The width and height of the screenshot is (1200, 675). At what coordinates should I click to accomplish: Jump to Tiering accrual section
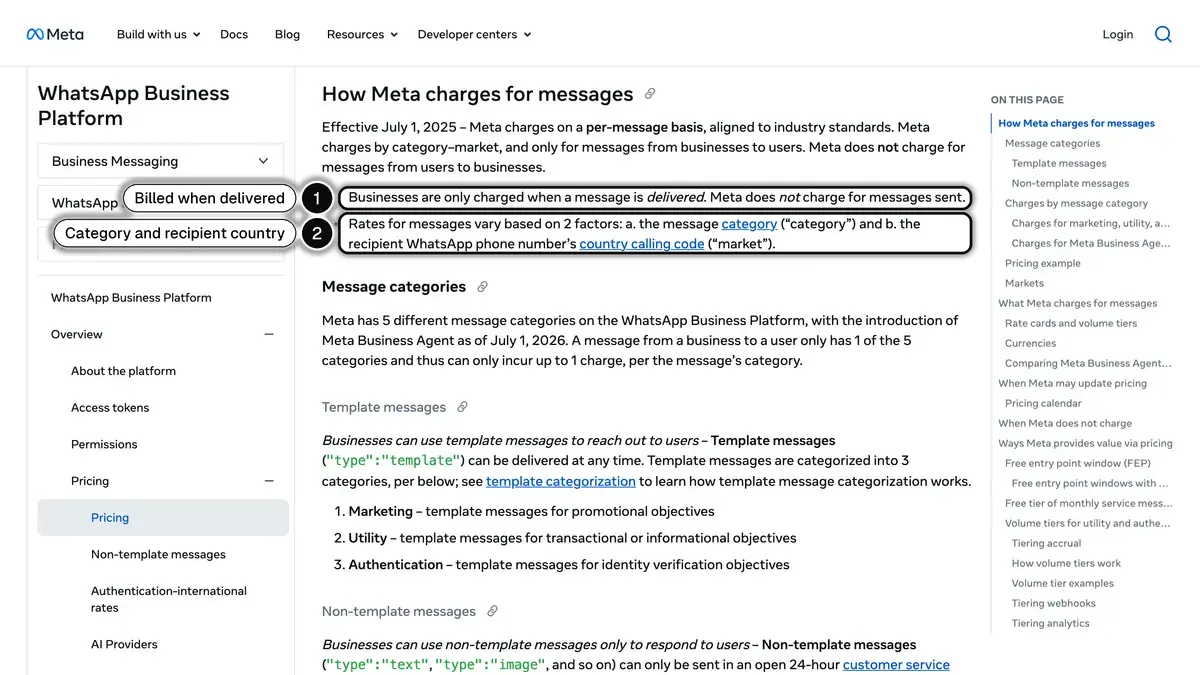point(1046,543)
